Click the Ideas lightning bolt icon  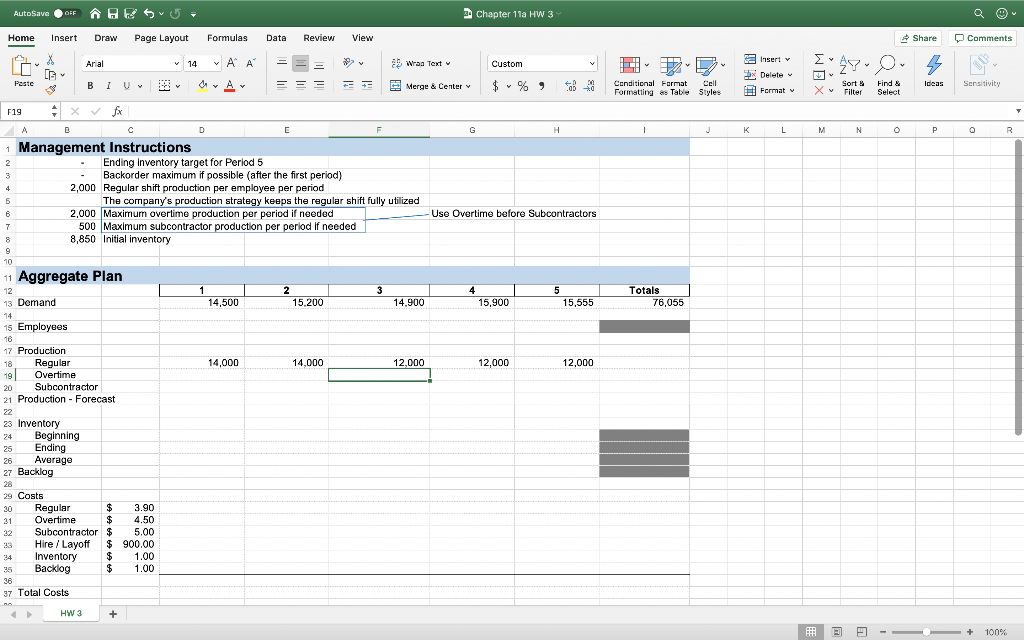(932, 65)
